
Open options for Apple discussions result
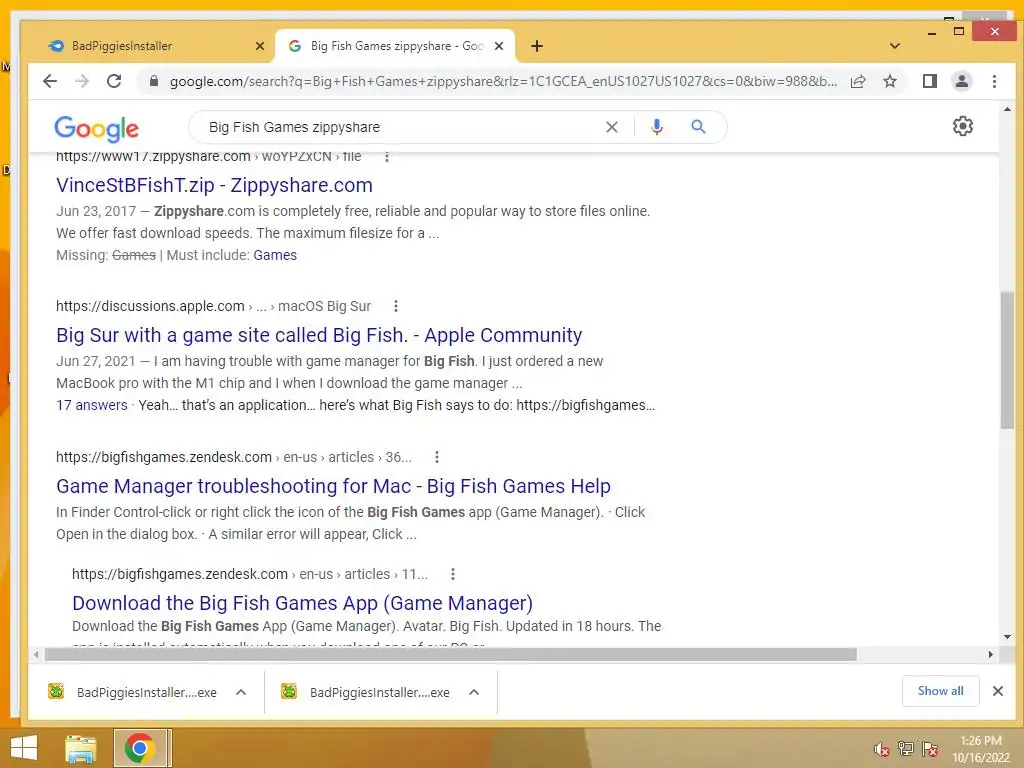click(396, 306)
